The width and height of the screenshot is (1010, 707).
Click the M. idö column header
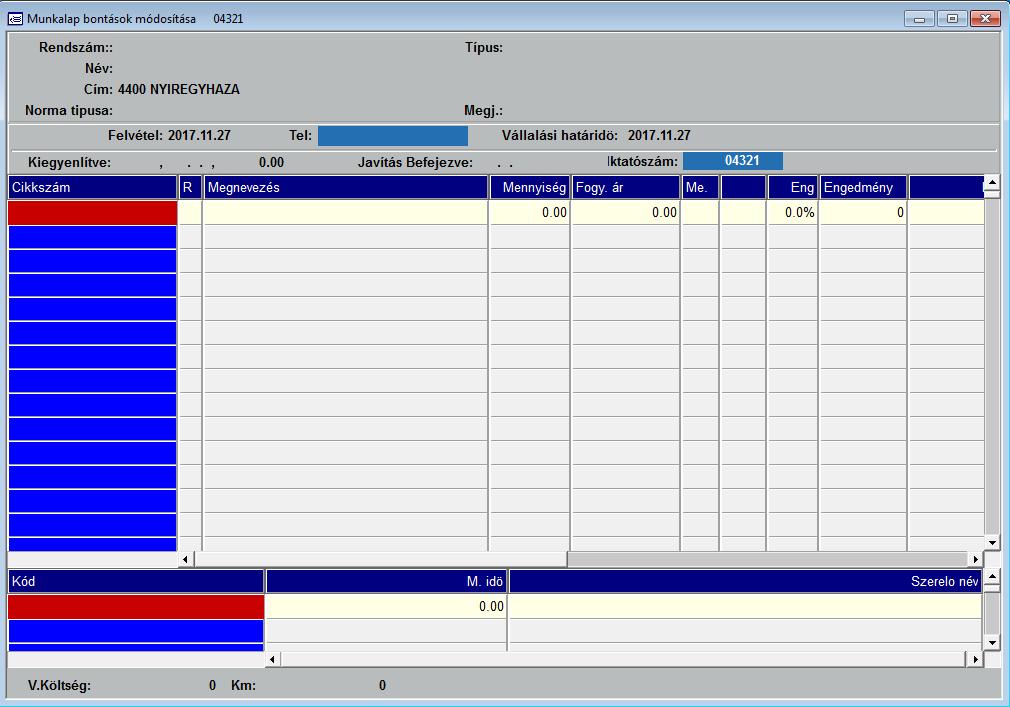(x=386, y=581)
